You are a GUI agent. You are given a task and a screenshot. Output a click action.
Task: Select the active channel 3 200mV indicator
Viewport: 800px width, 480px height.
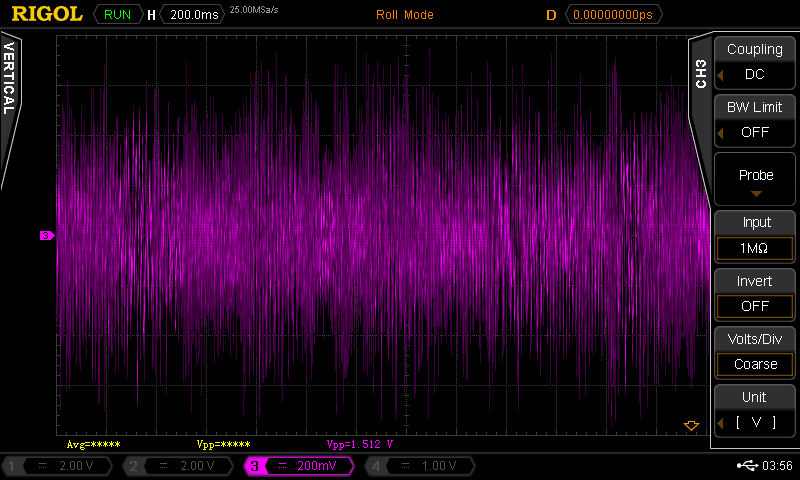(301, 466)
